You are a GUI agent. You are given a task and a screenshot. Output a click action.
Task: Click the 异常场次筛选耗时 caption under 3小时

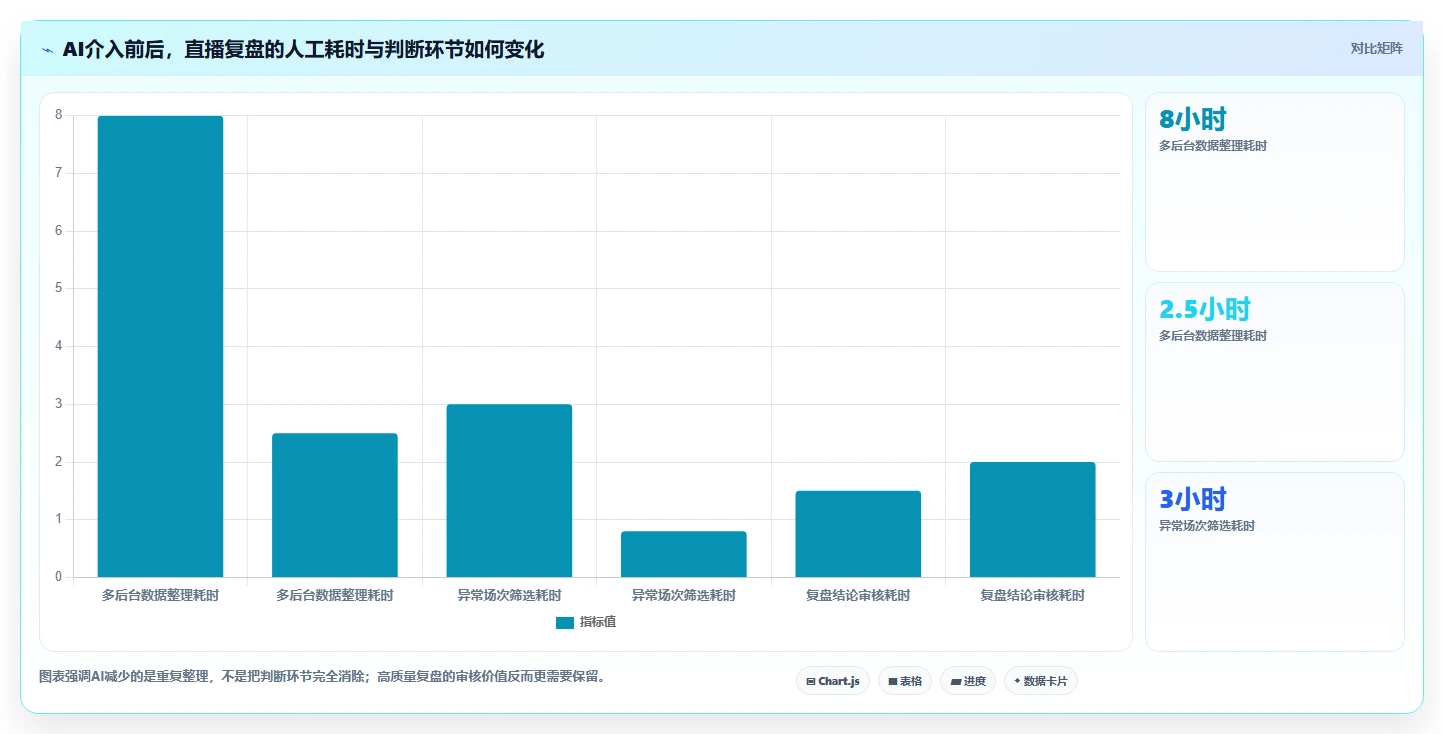(x=1207, y=526)
